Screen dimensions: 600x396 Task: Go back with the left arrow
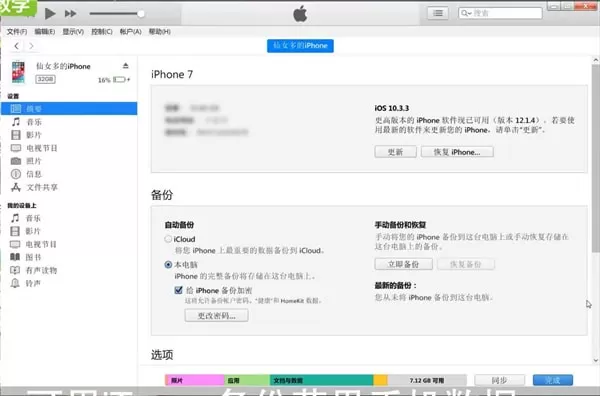pyautogui.click(x=16, y=46)
